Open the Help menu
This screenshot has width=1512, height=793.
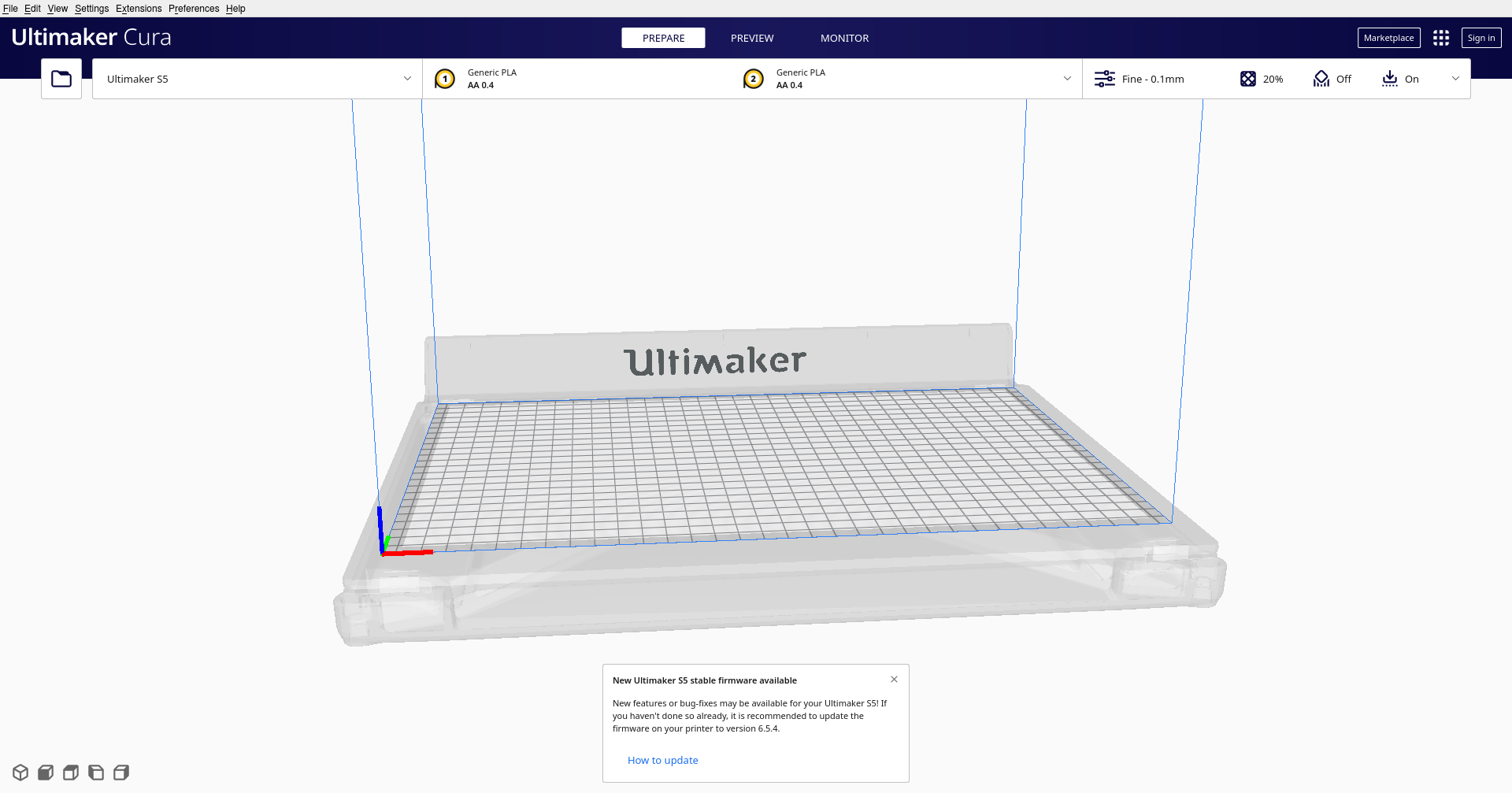235,9
